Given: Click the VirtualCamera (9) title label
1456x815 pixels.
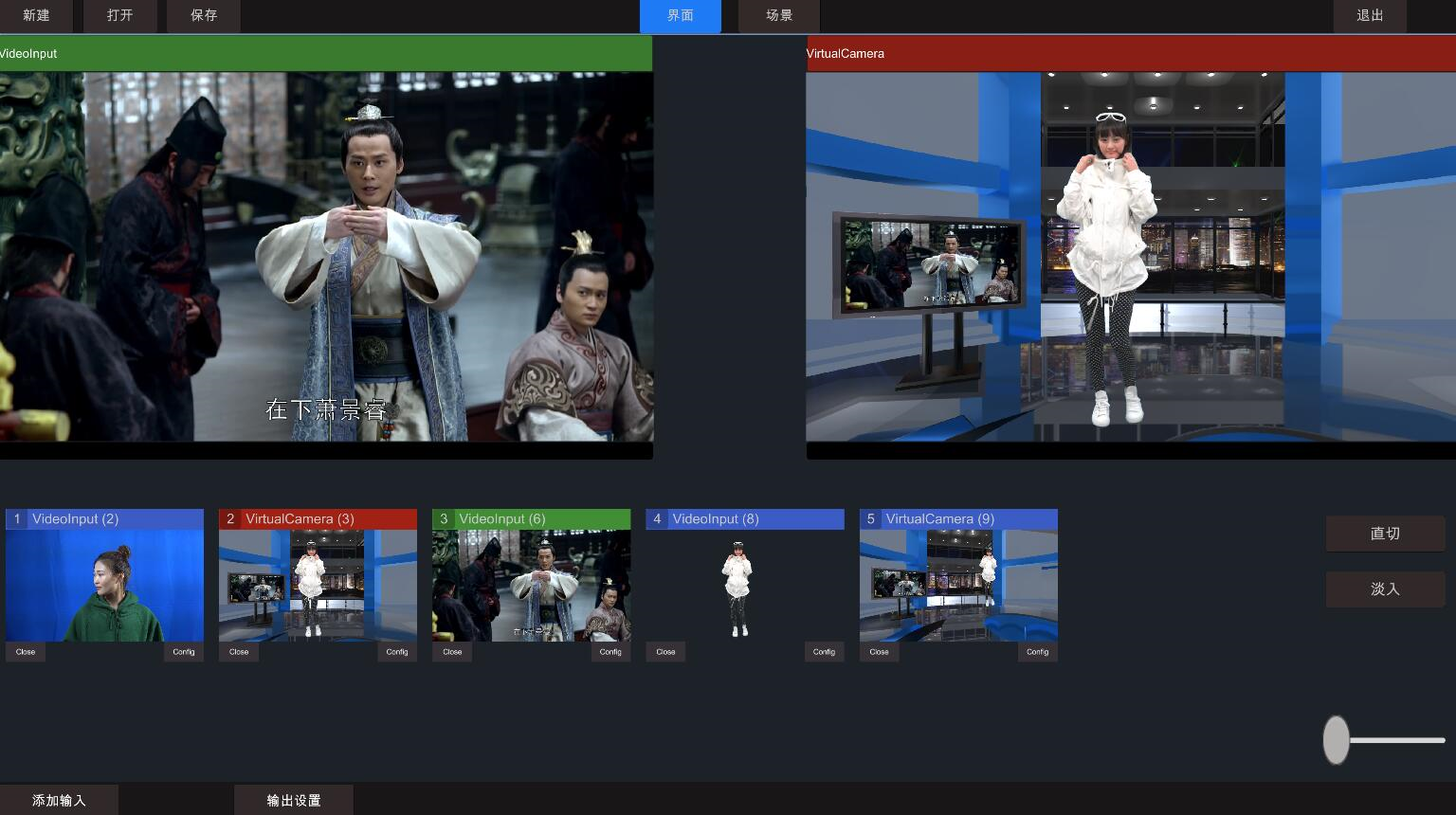Looking at the screenshot, I should 940,519.
